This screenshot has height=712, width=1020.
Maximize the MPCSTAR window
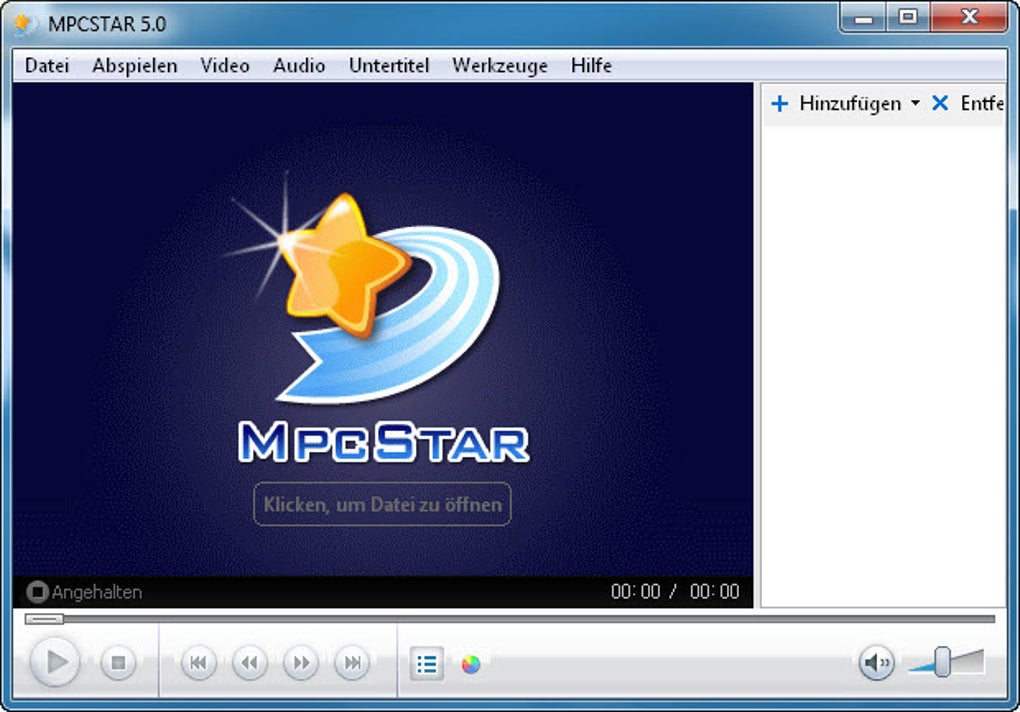(x=908, y=18)
